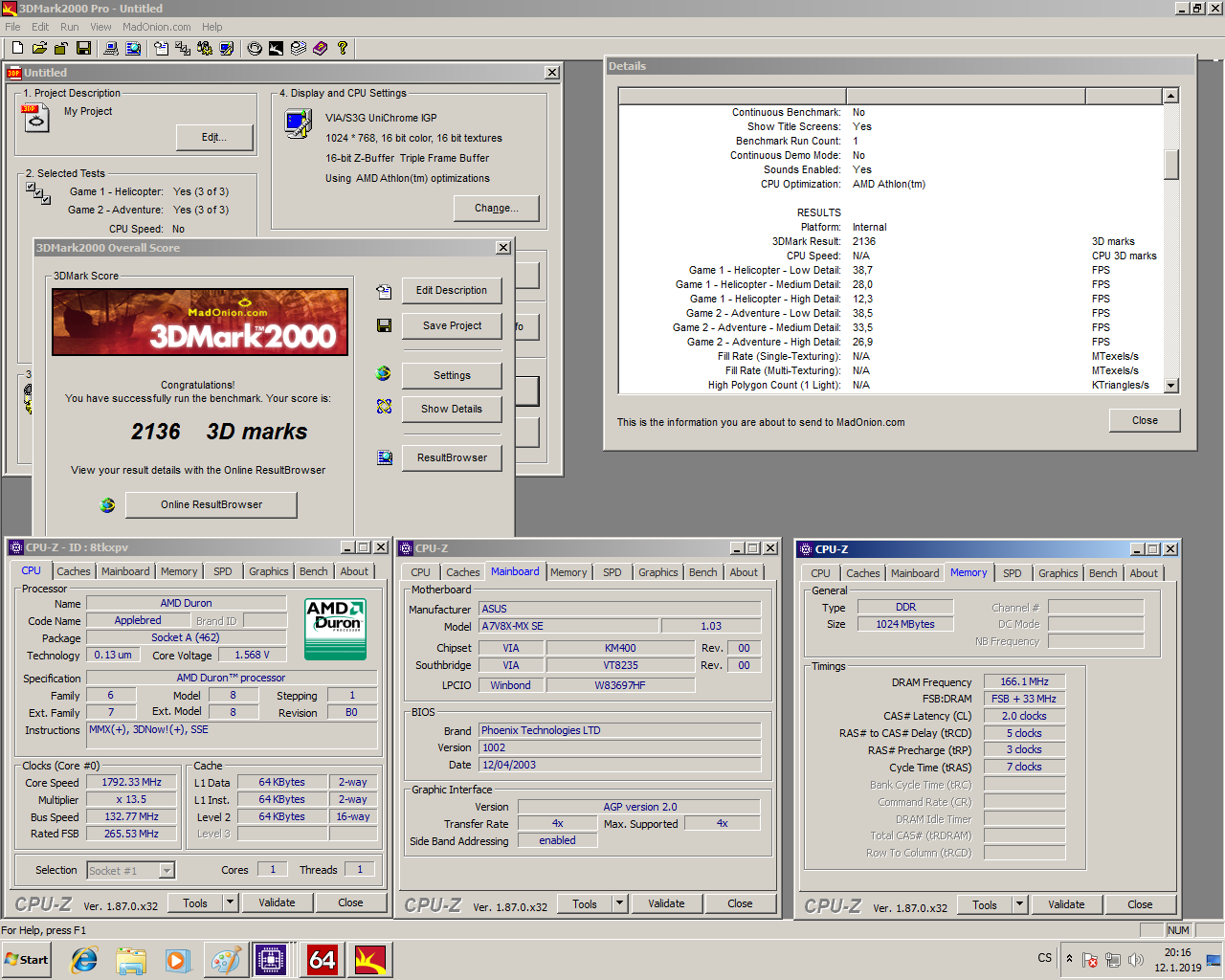Click the globe icon beside Online ResultBrowser
The height and width of the screenshot is (980, 1225).
point(107,504)
